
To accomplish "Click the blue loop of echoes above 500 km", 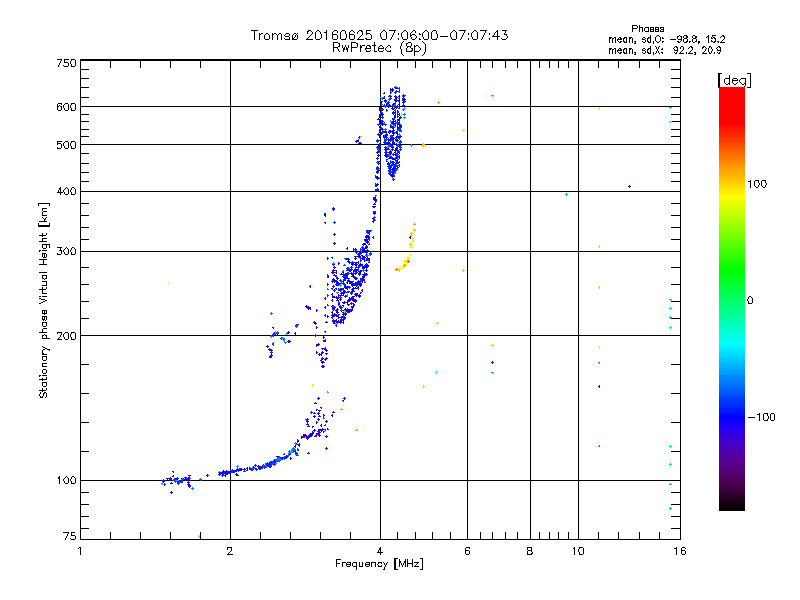I will (392, 133).
